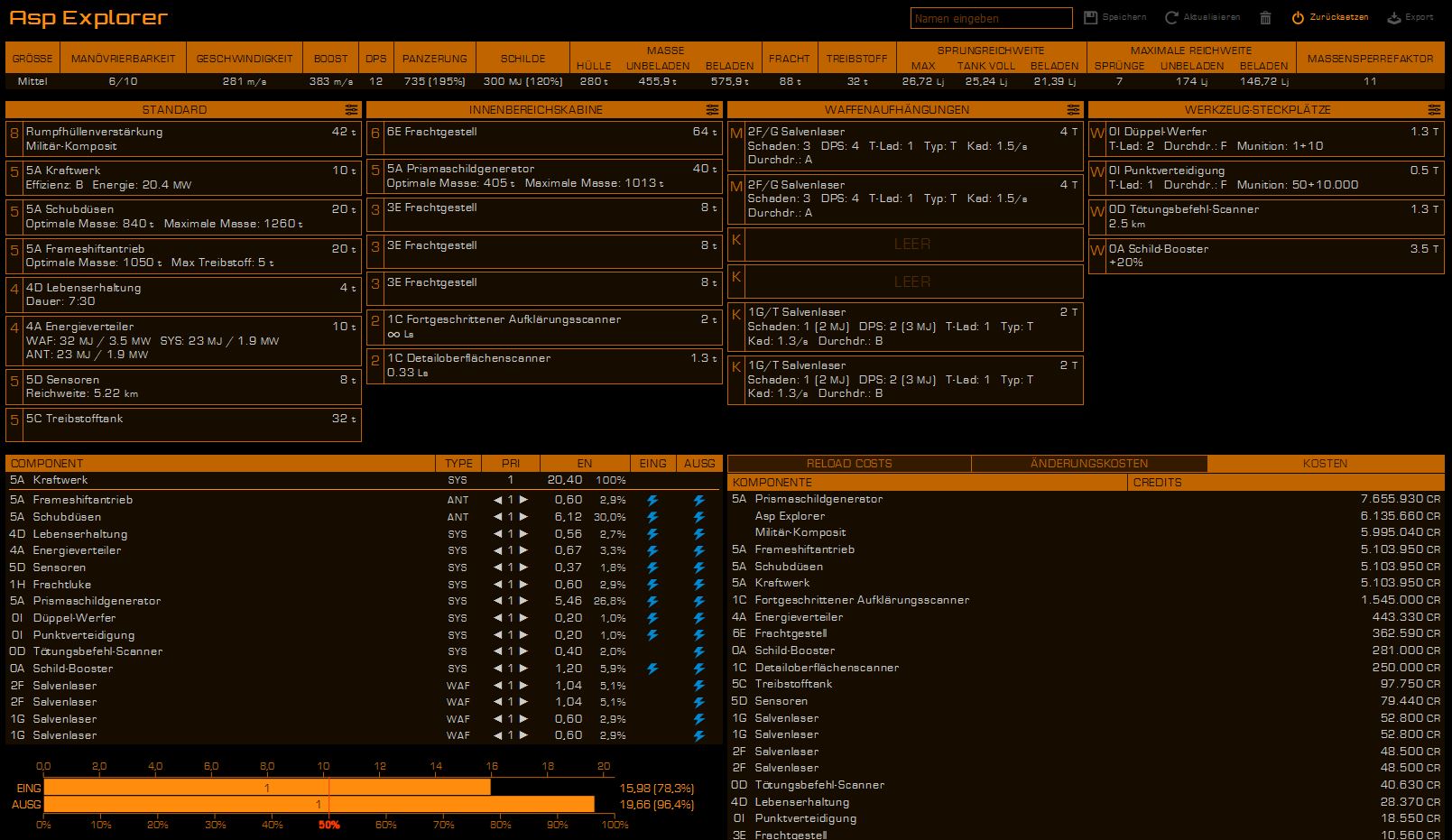Open the 6E Frachtgestell internal slot

[544, 139]
